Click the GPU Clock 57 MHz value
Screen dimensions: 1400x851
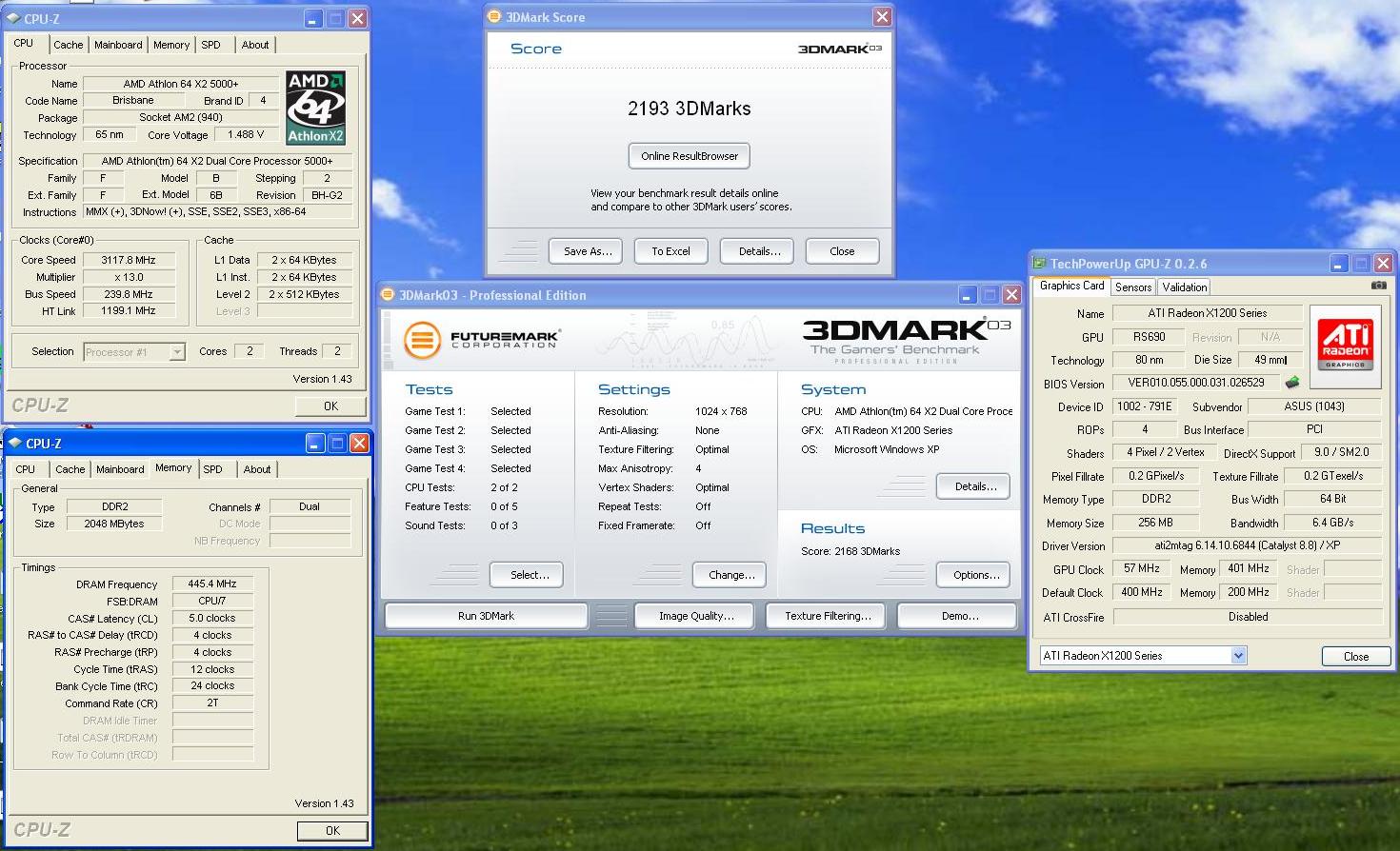(x=1142, y=568)
